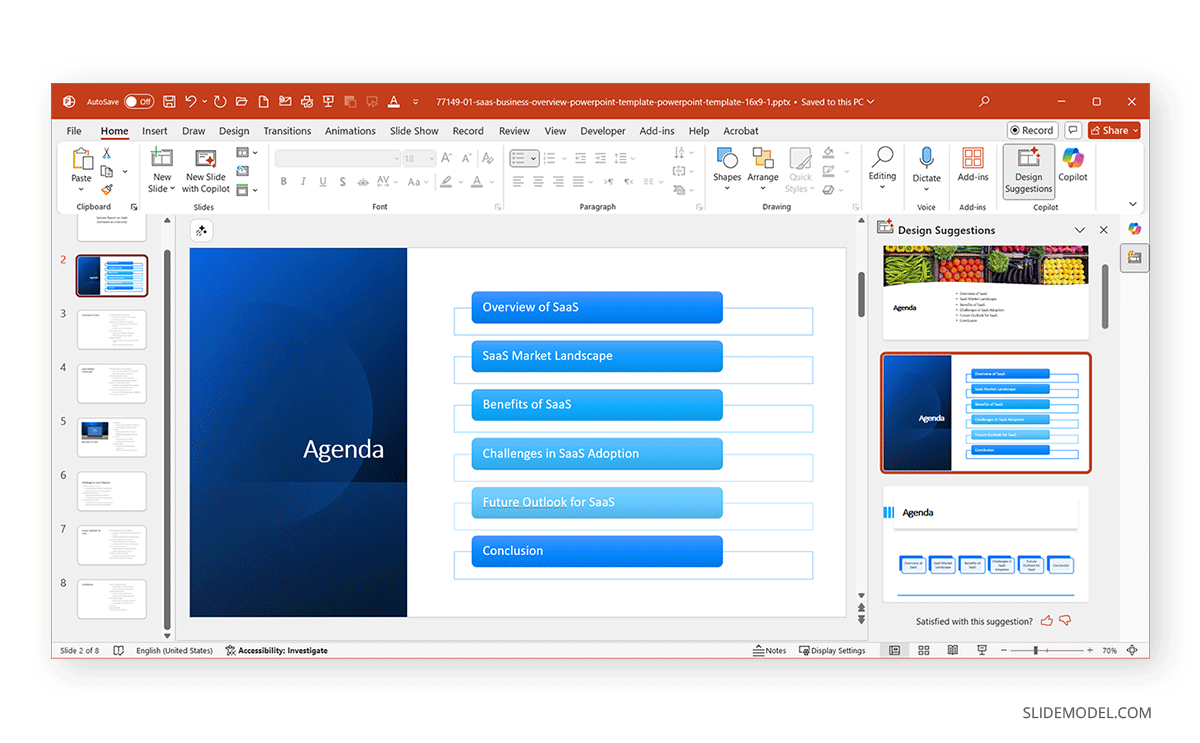This screenshot has height=743, width=1200.
Task: Switch to the Animations ribbon tab
Action: tap(350, 130)
